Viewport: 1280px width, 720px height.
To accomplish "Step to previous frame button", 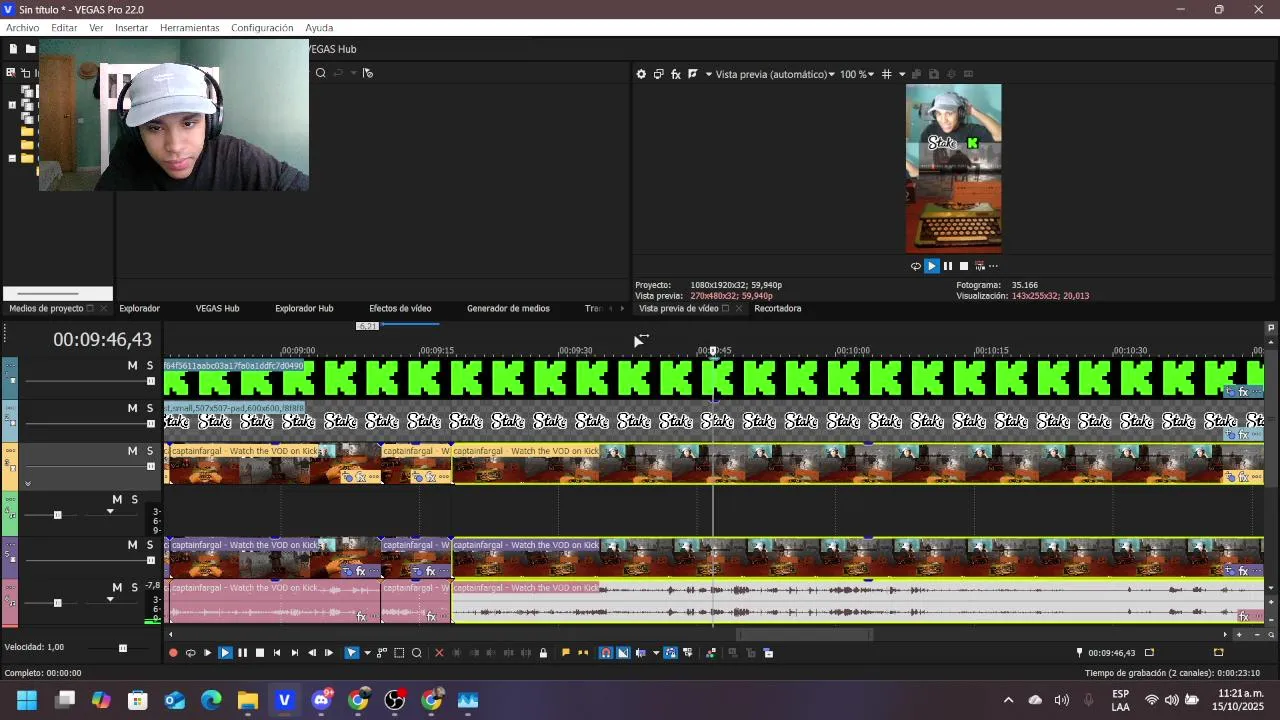I will (x=312, y=653).
